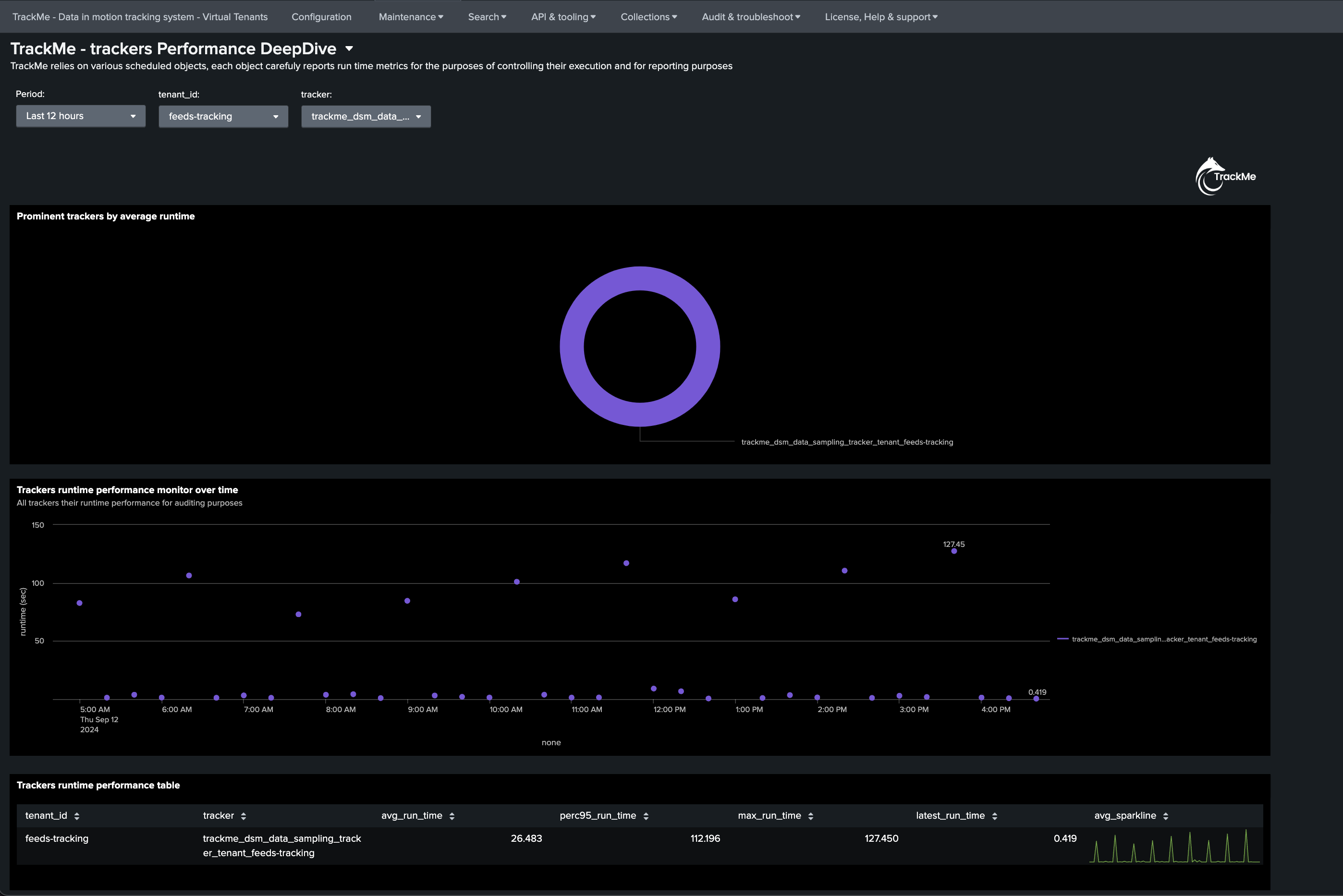
Task: Sort by max_run_time sort icon
Action: click(811, 816)
